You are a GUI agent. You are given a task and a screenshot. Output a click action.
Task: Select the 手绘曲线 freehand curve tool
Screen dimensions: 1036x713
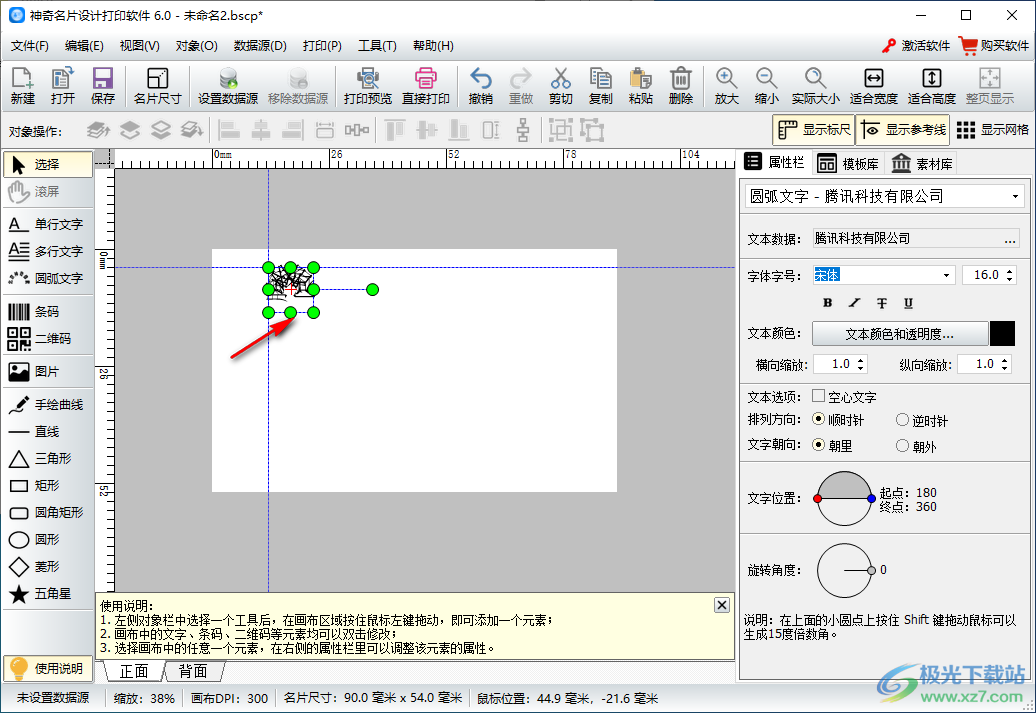point(48,404)
